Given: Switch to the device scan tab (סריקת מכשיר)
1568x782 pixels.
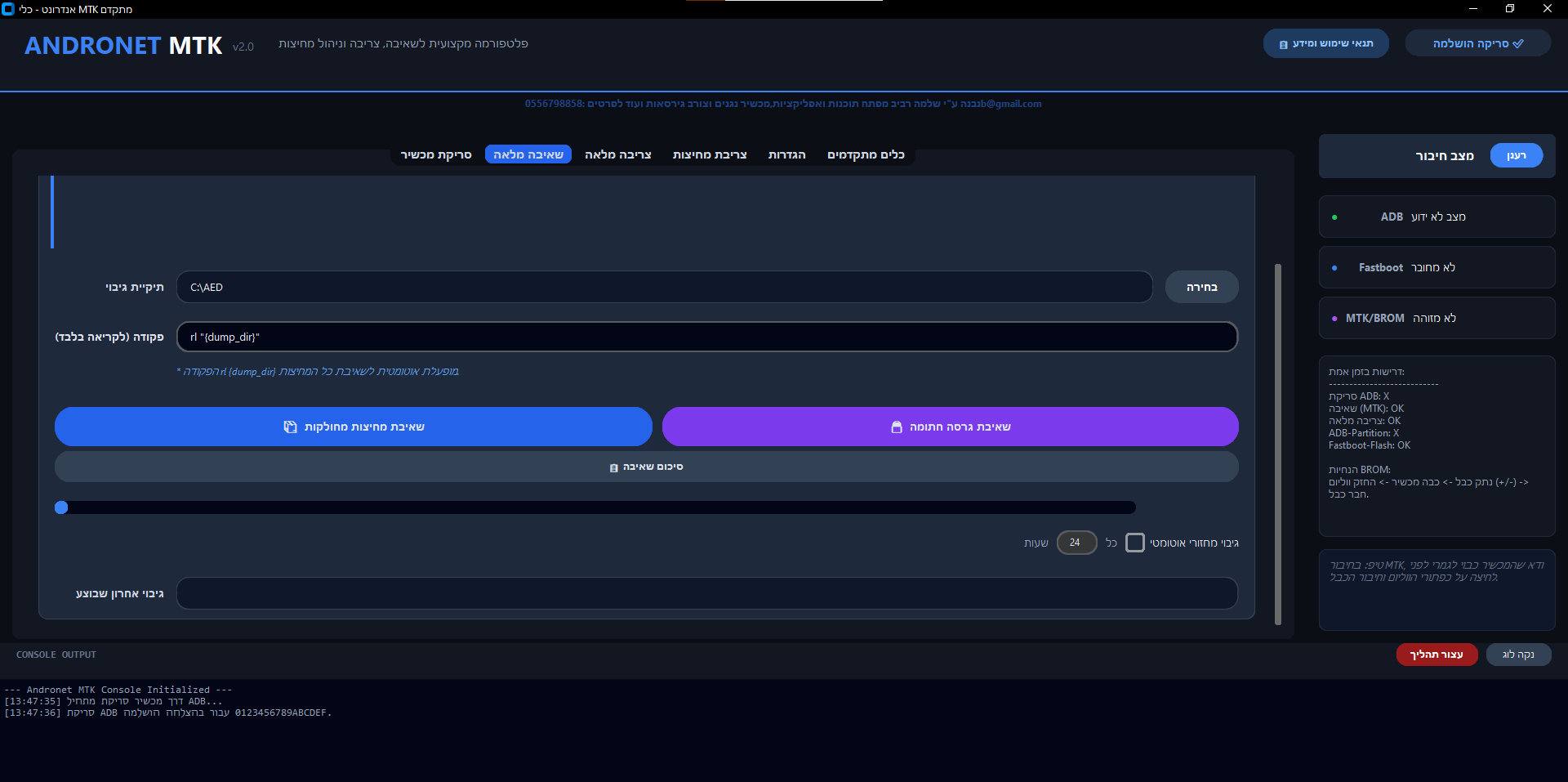Looking at the screenshot, I should pyautogui.click(x=435, y=154).
